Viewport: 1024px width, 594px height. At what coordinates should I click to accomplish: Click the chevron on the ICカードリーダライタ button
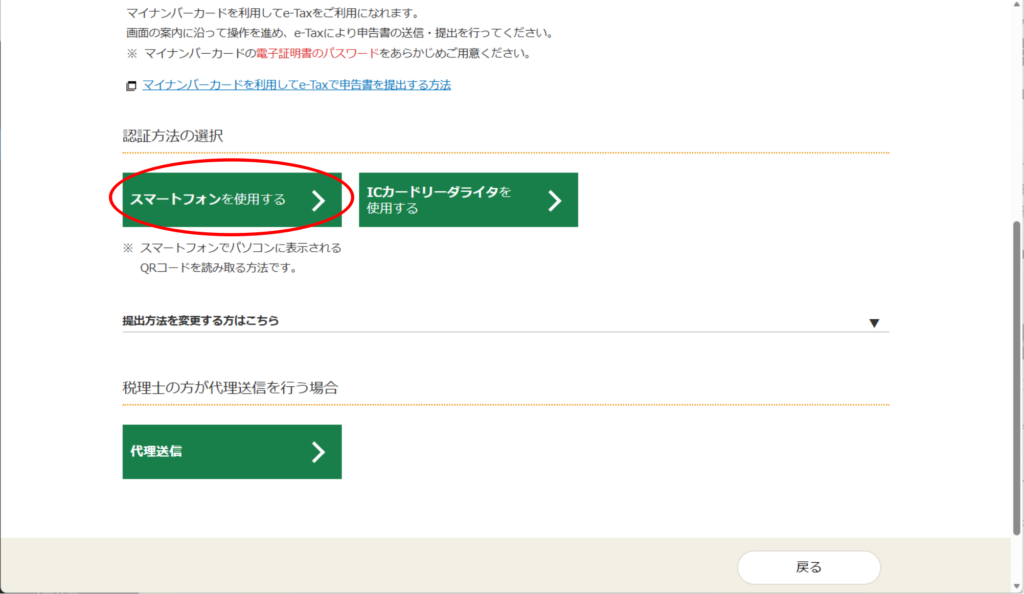(x=555, y=200)
